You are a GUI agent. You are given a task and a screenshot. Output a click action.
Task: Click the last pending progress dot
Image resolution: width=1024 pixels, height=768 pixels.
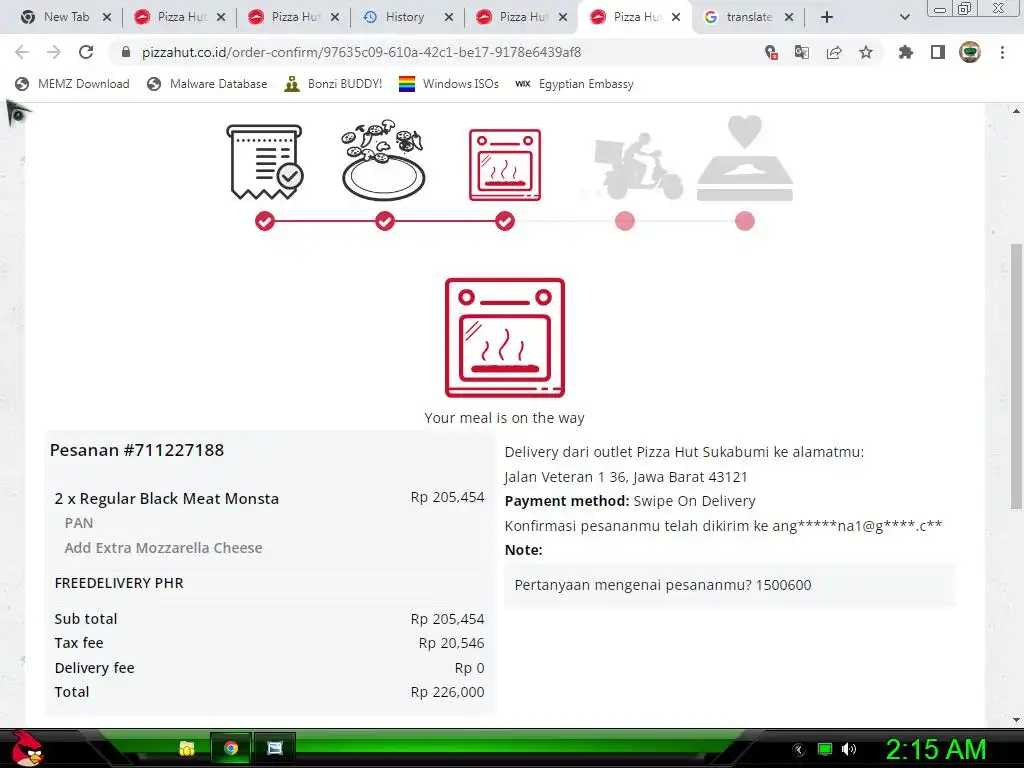(745, 221)
